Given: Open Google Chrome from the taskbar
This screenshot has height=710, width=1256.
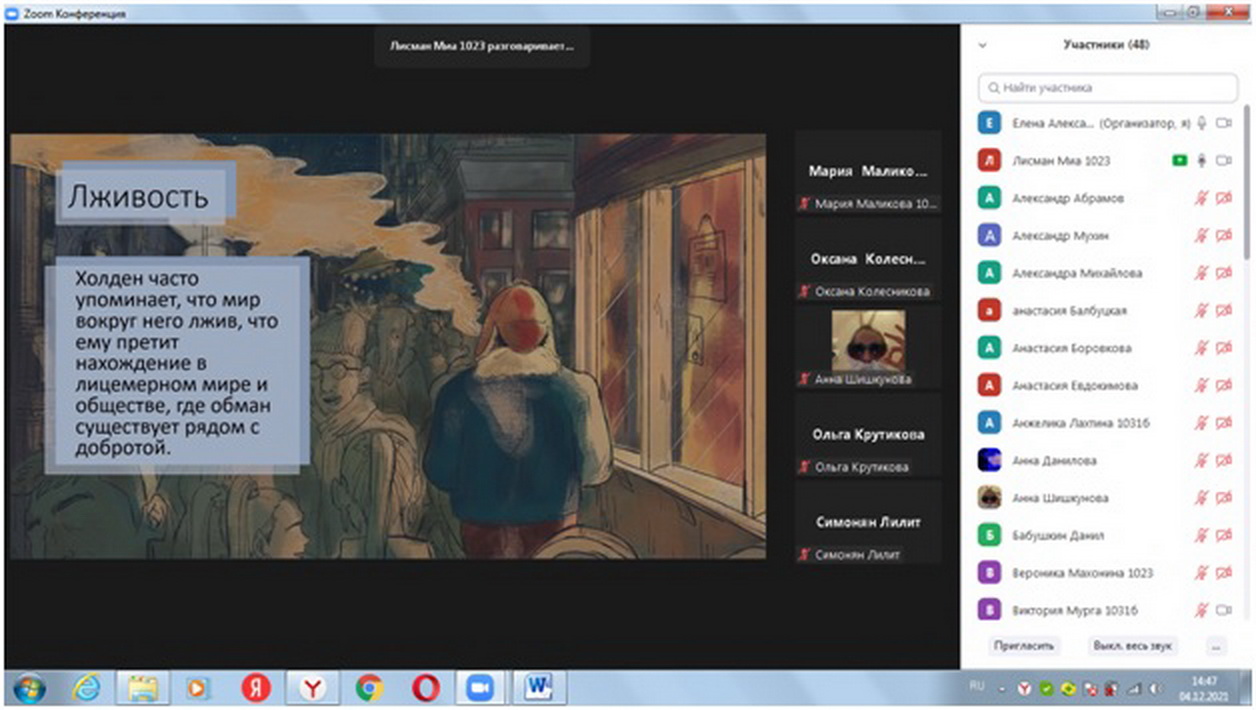Looking at the screenshot, I should point(369,688).
